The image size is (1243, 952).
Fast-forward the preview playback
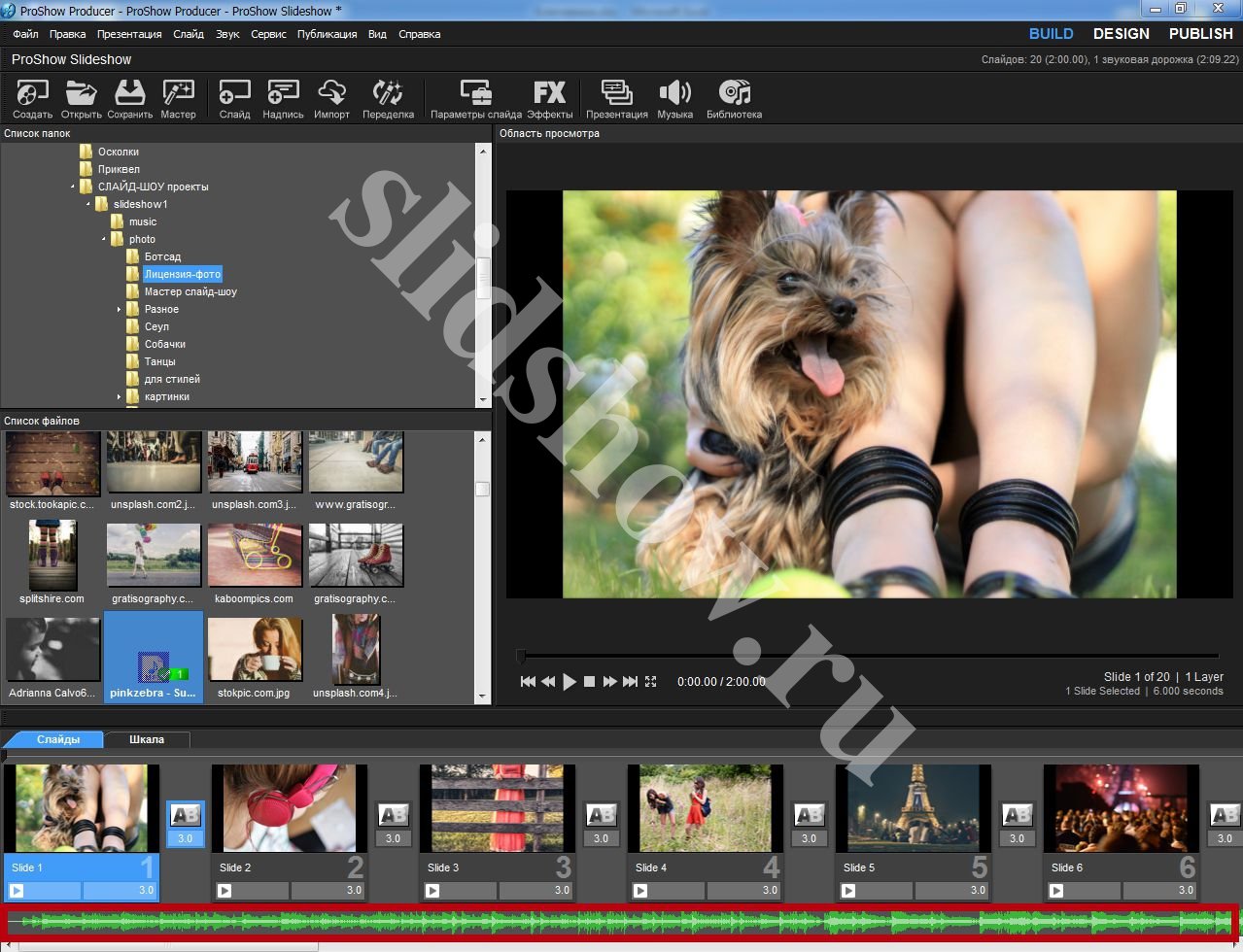610,682
